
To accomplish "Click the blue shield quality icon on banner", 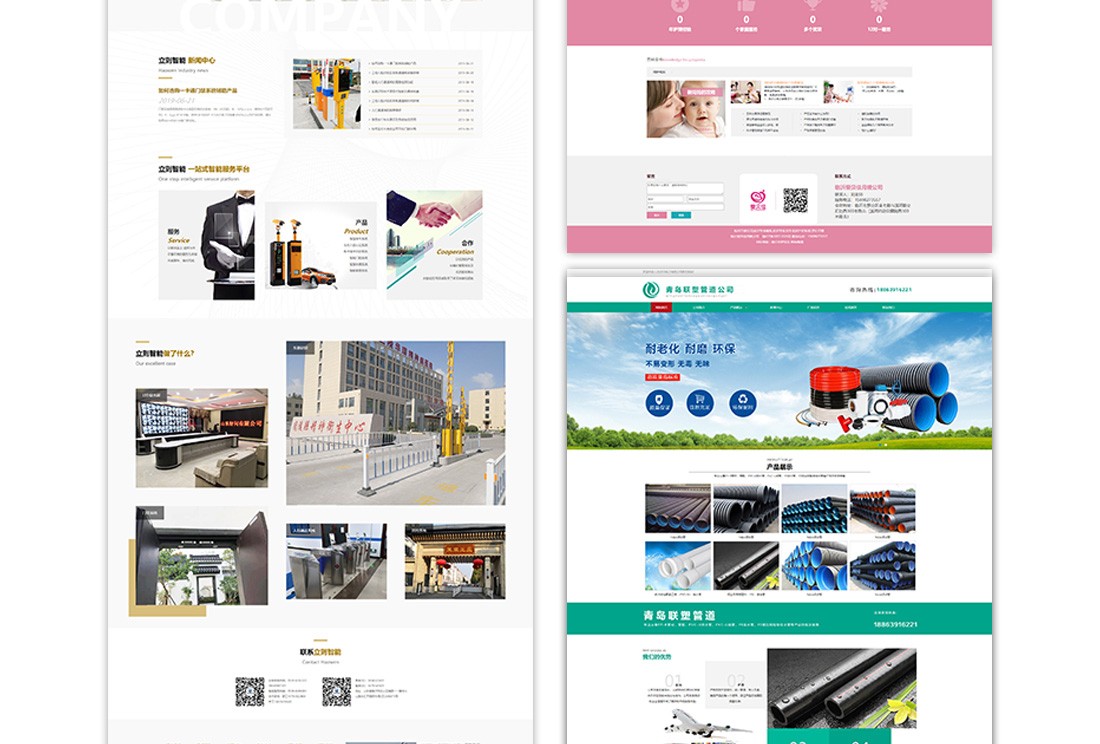I will (658, 403).
